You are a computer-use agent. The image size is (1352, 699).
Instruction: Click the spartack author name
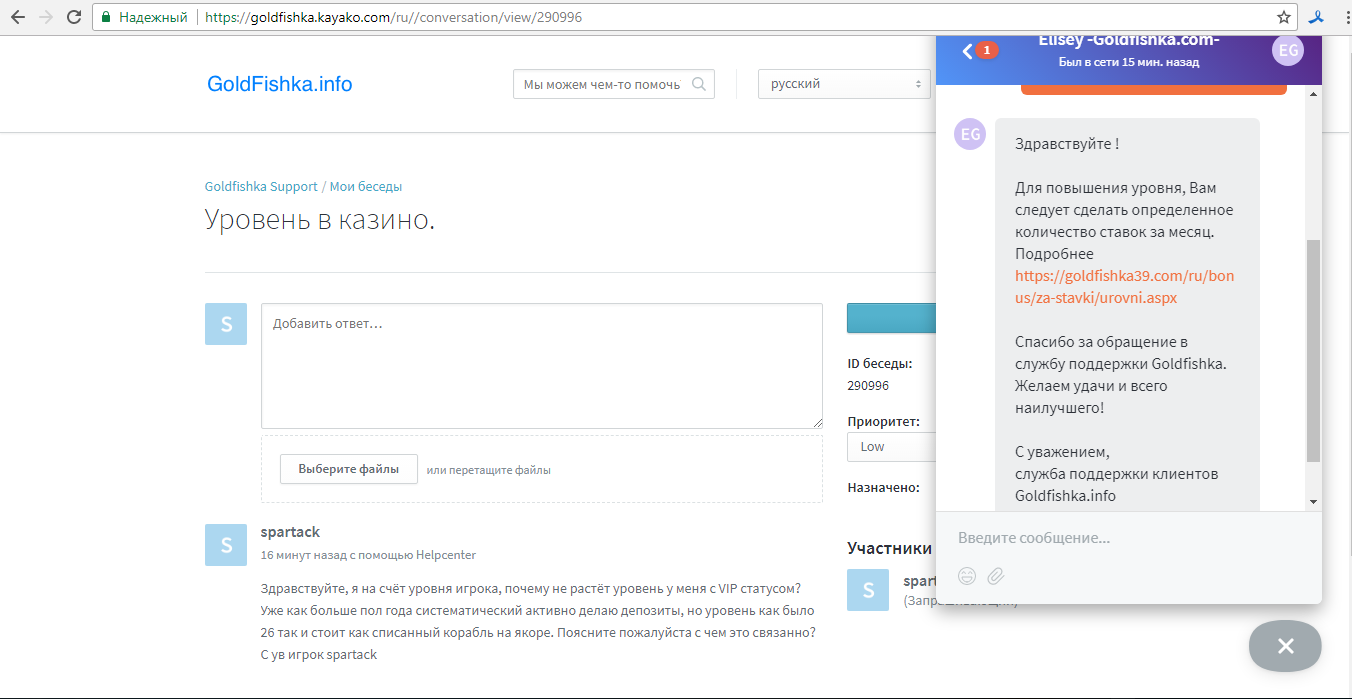point(290,532)
